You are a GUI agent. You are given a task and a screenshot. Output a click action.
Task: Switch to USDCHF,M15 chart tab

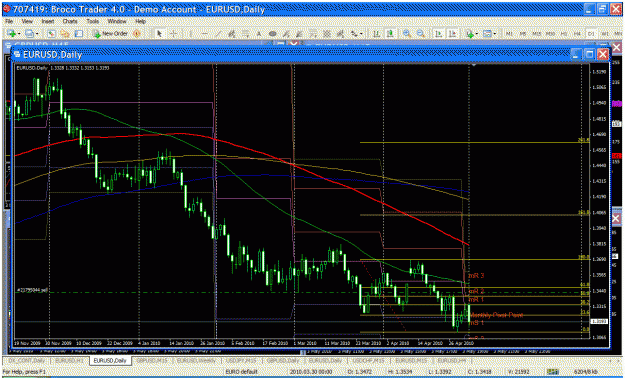tap(369, 360)
